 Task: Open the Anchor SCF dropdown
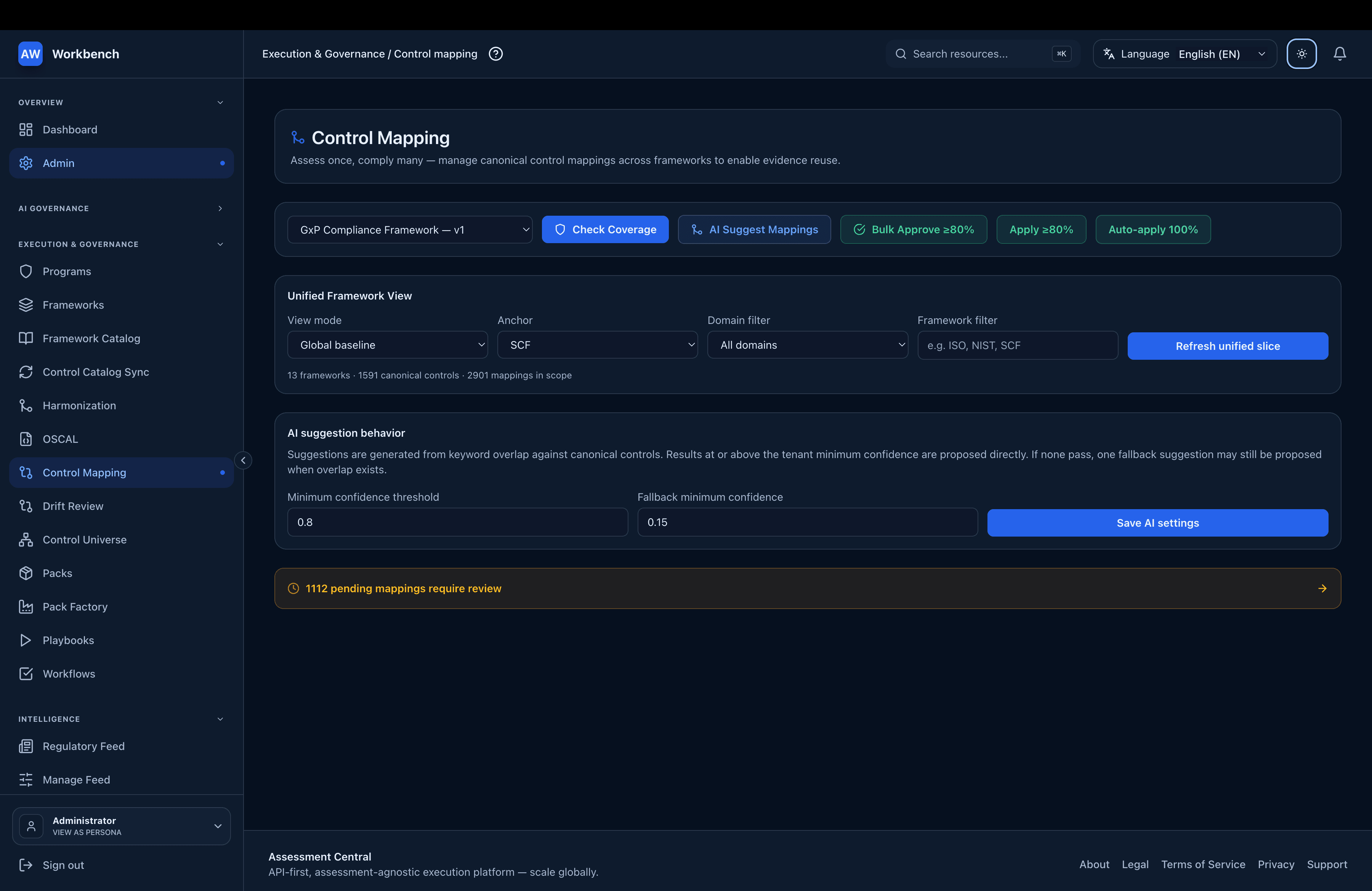coord(597,345)
